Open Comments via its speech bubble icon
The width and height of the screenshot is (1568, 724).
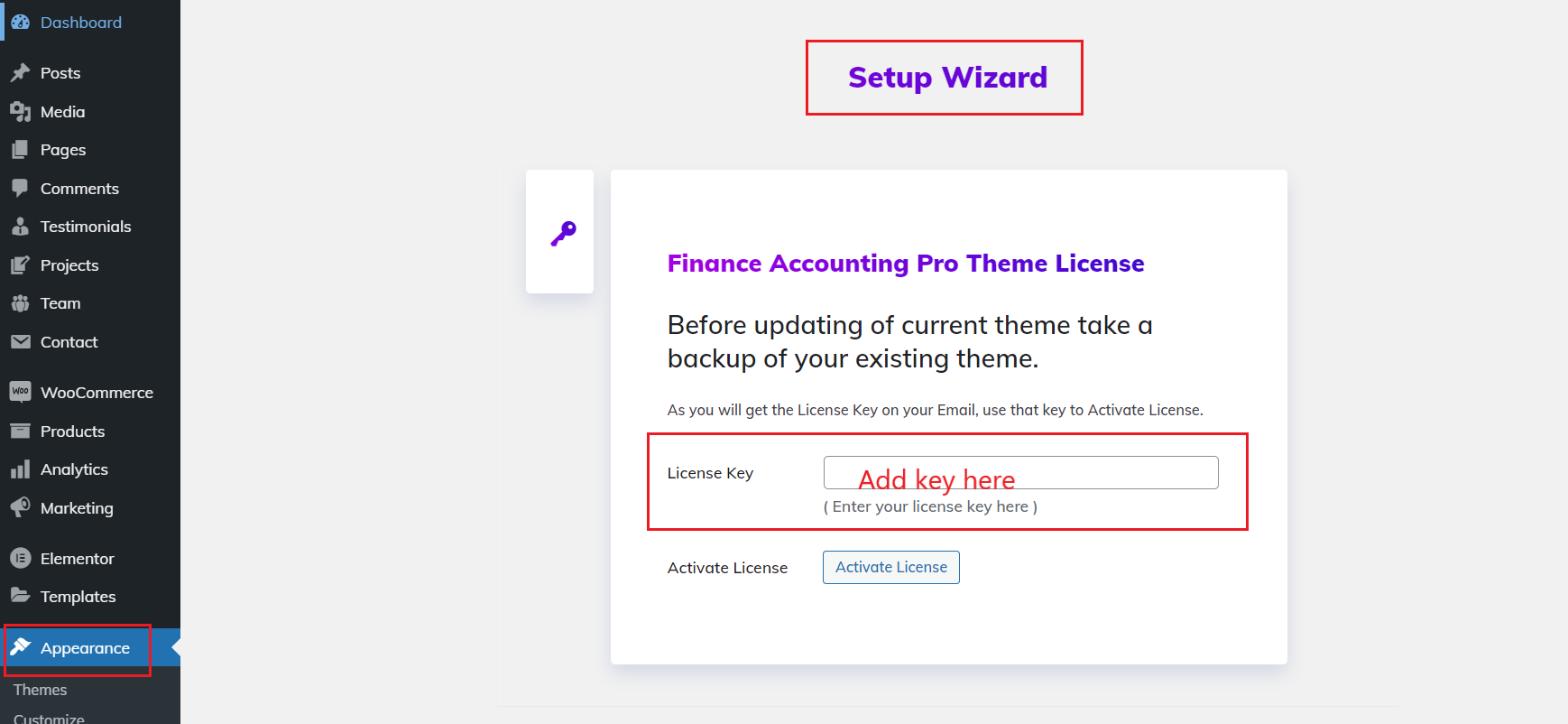[x=21, y=188]
